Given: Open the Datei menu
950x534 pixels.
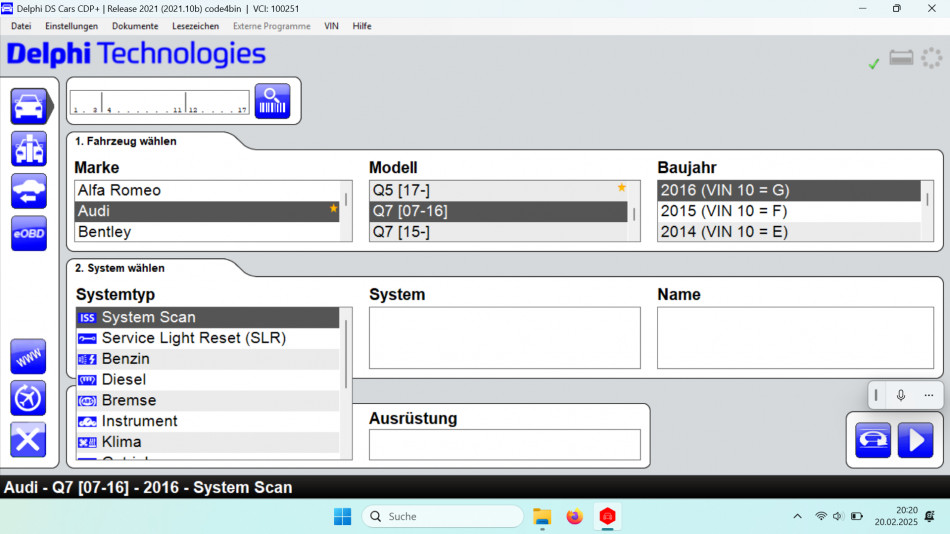Looking at the screenshot, I should (x=21, y=26).
